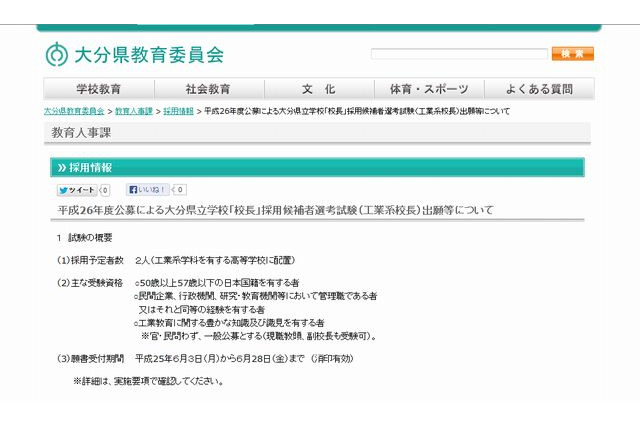
Task: Click the '(3)願書受付期間' label
Action: (90, 359)
